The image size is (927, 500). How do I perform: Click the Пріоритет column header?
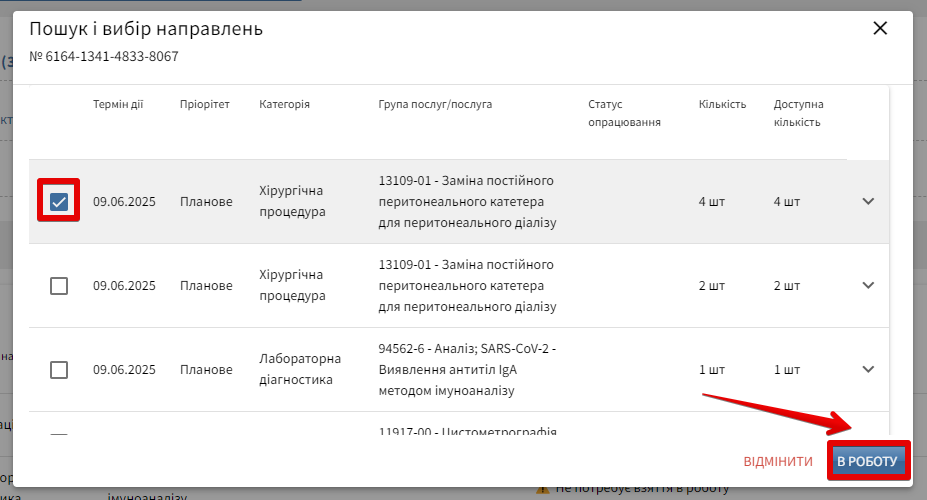pos(204,104)
